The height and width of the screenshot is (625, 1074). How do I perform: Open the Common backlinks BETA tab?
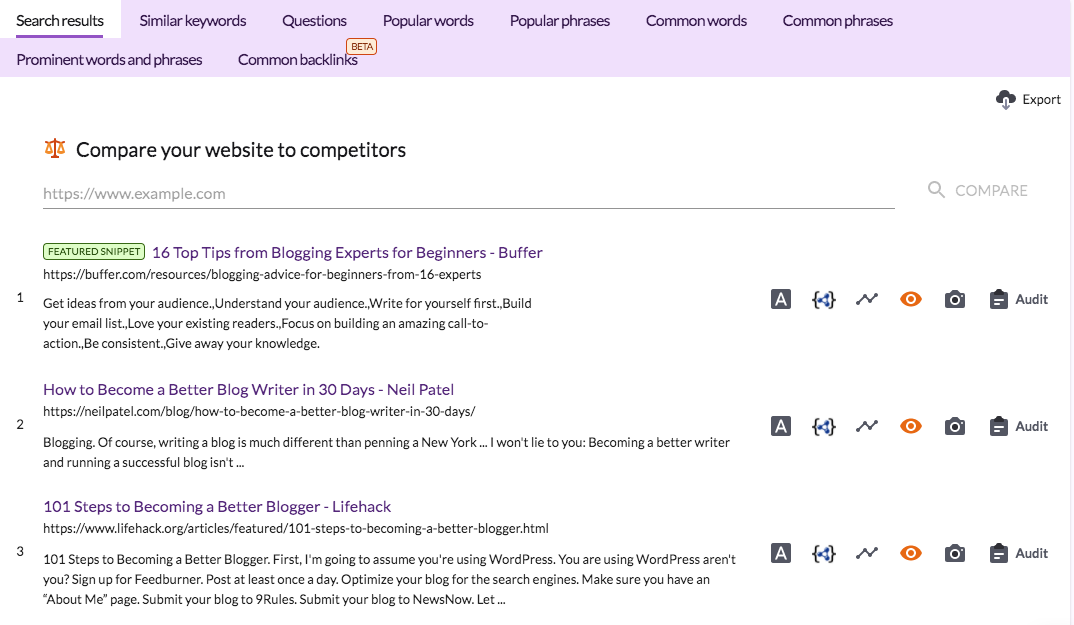point(298,59)
